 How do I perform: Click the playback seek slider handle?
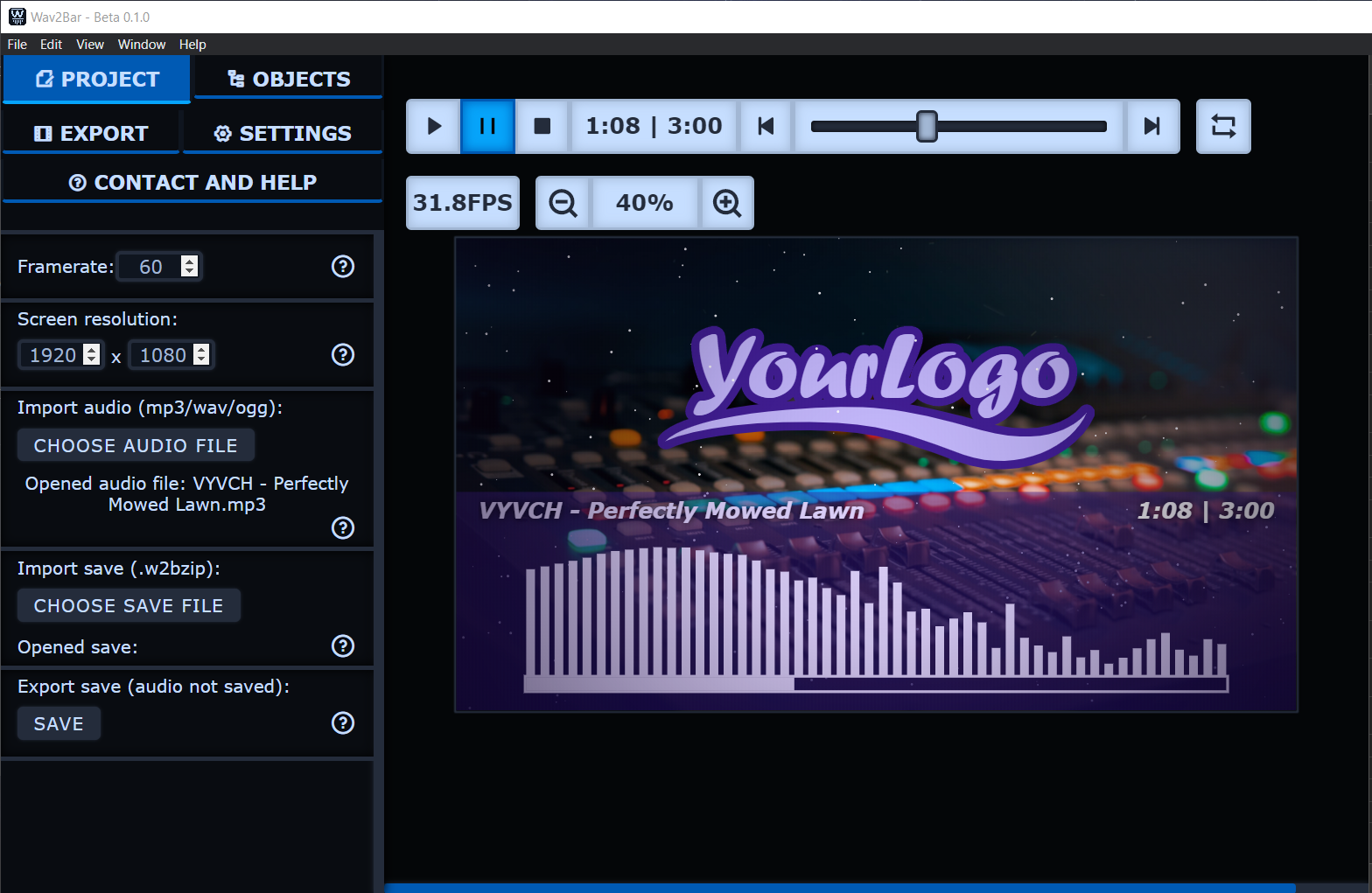click(x=927, y=127)
